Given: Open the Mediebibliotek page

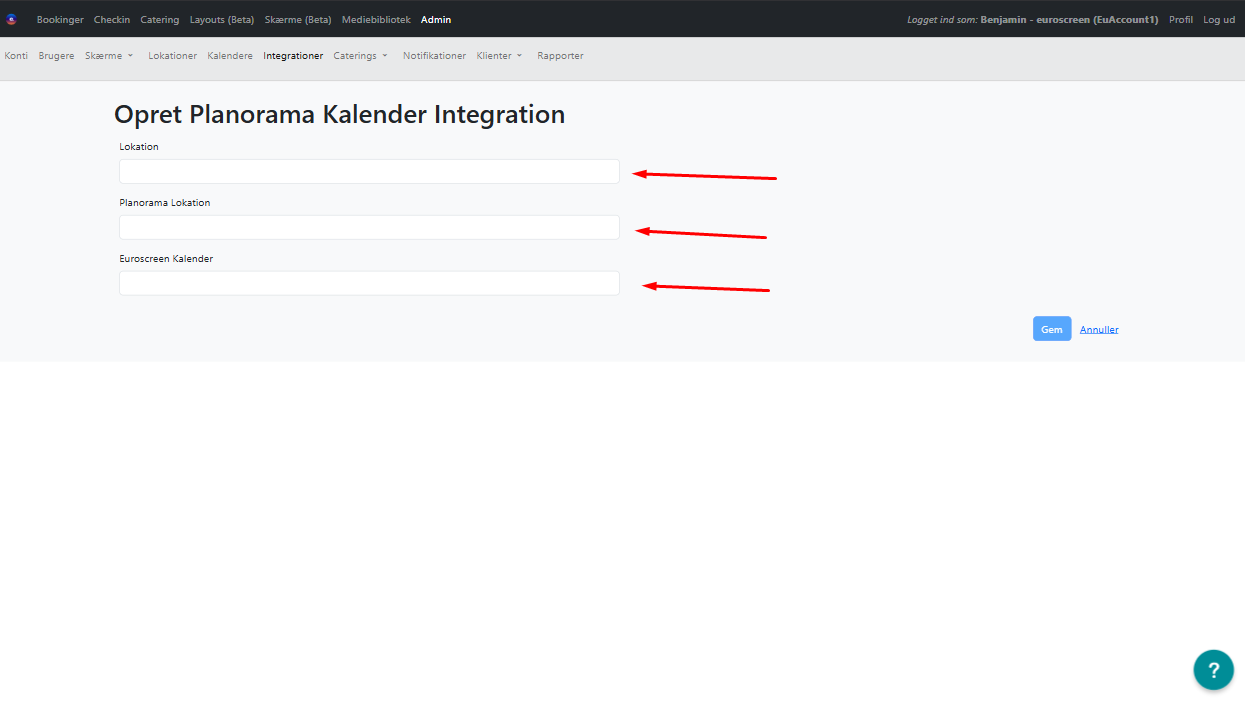Looking at the screenshot, I should click(x=376, y=20).
